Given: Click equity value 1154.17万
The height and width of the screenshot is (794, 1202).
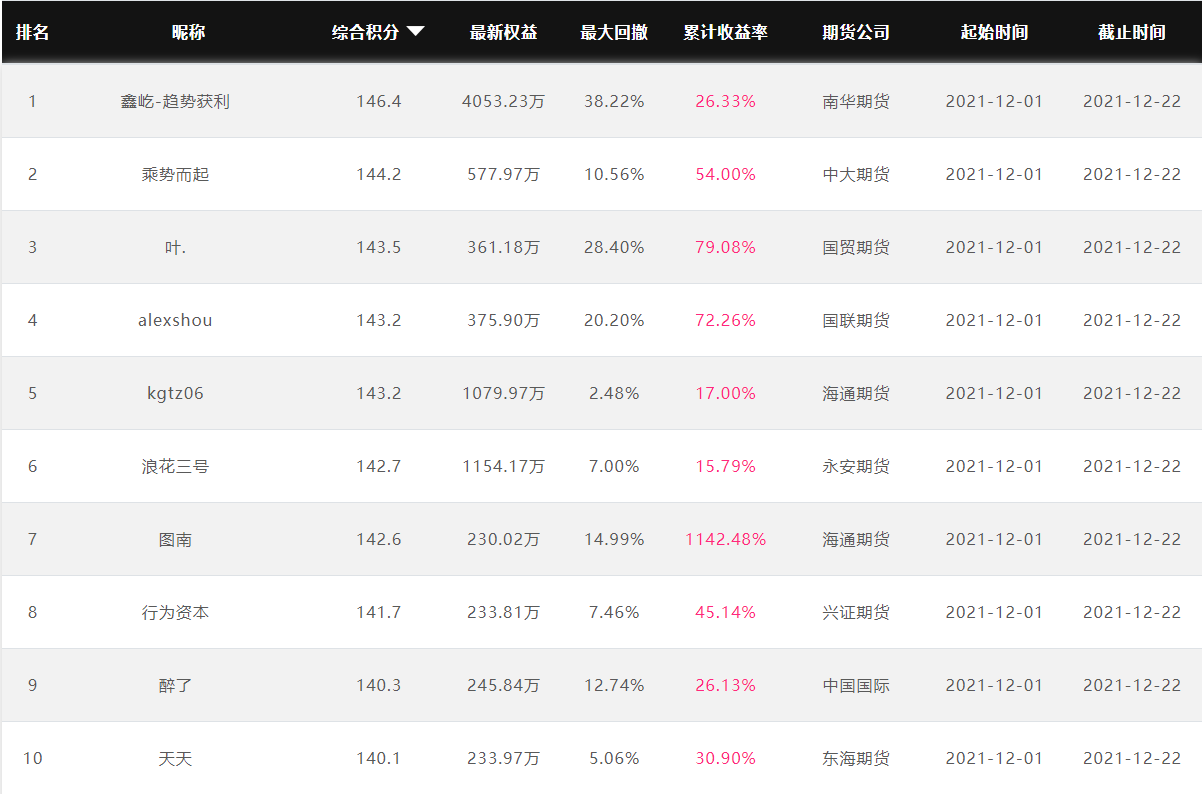Looking at the screenshot, I should pos(503,466).
